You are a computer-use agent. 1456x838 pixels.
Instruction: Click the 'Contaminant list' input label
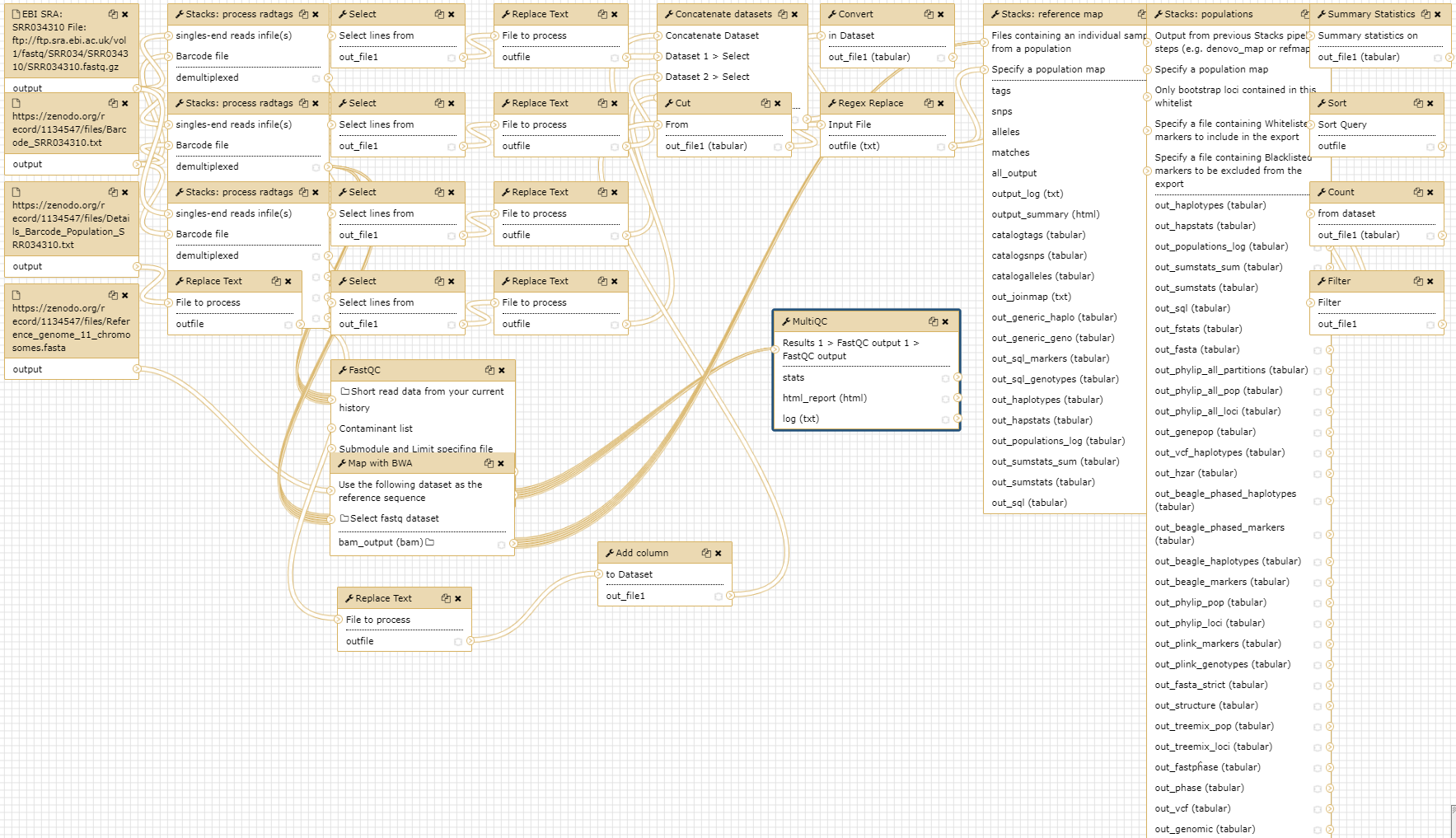[x=376, y=428]
